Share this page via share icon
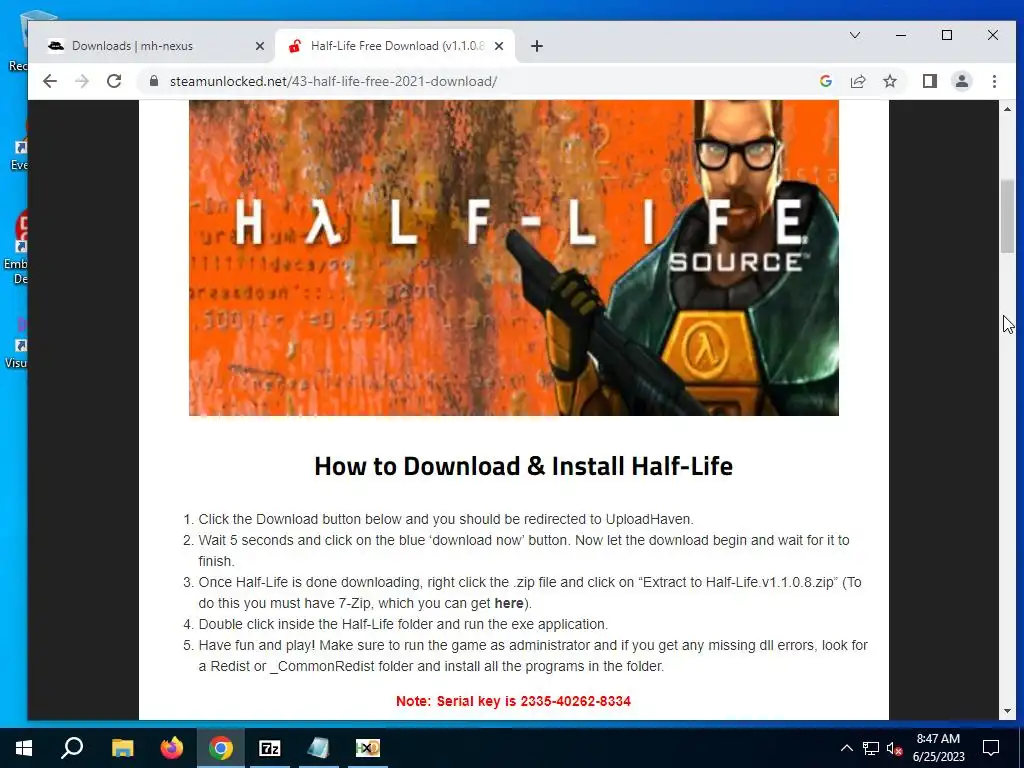 pos(857,81)
